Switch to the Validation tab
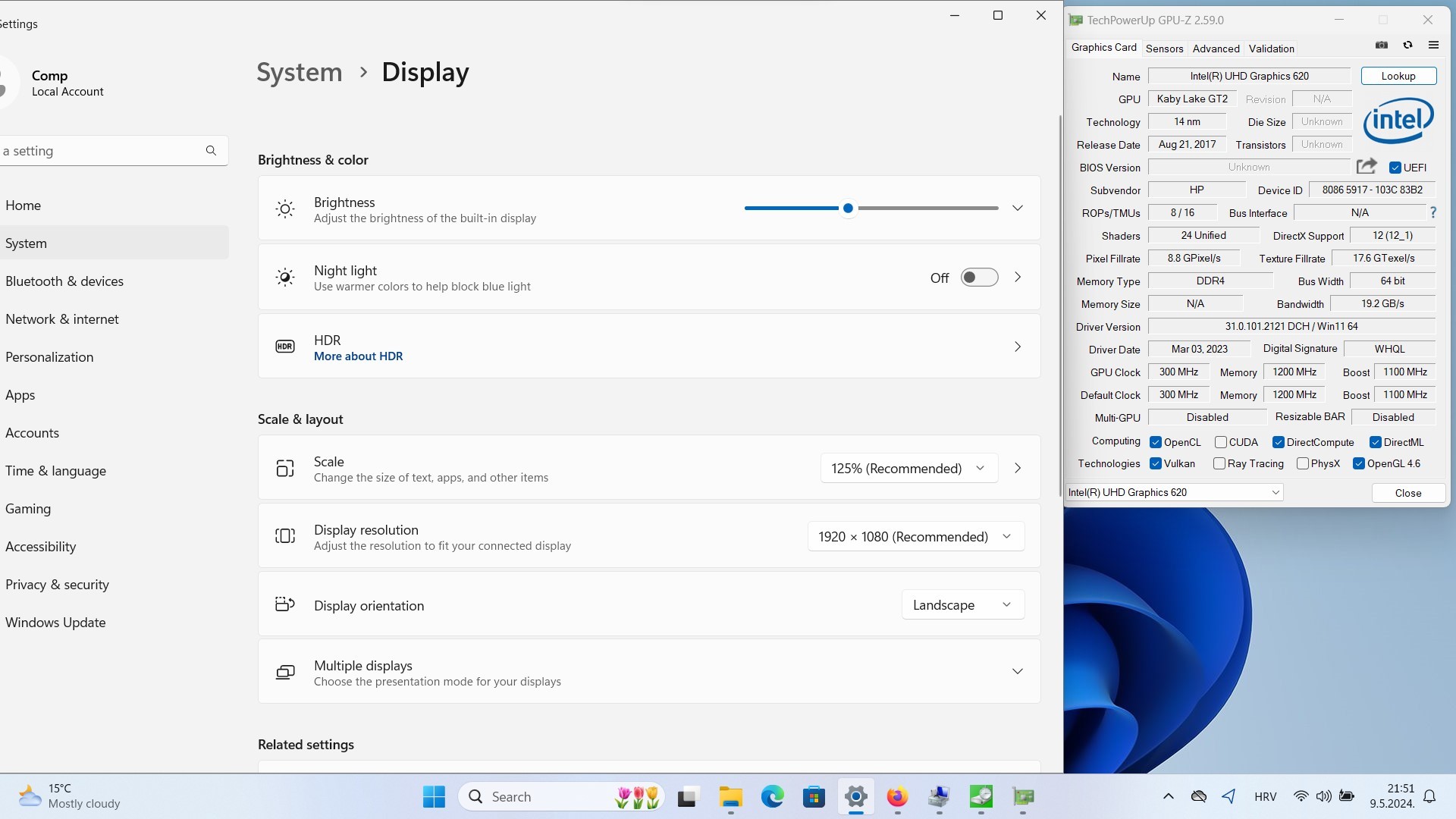Screen dimensions: 1456x819 (x=1271, y=49)
